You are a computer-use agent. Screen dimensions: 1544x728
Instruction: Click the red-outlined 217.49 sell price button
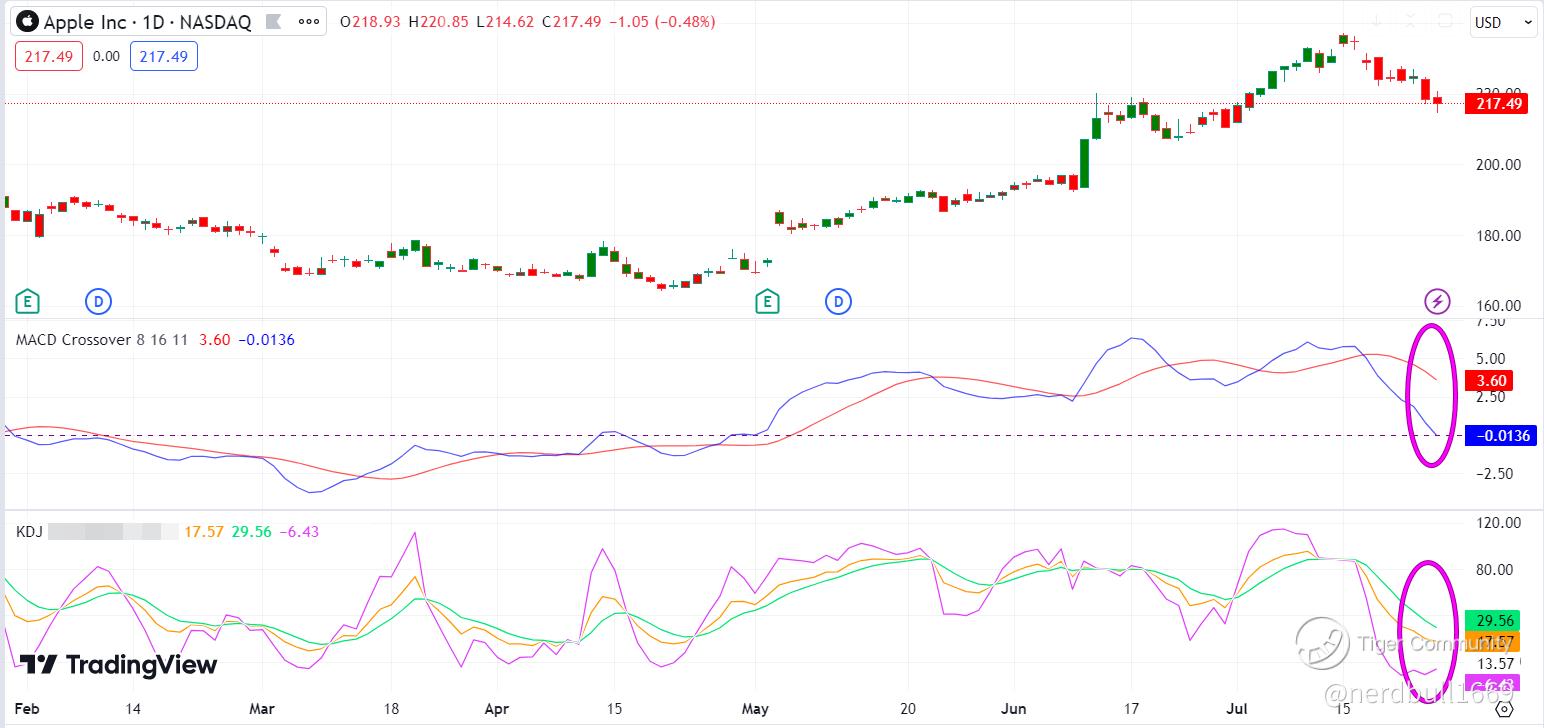tap(49, 57)
